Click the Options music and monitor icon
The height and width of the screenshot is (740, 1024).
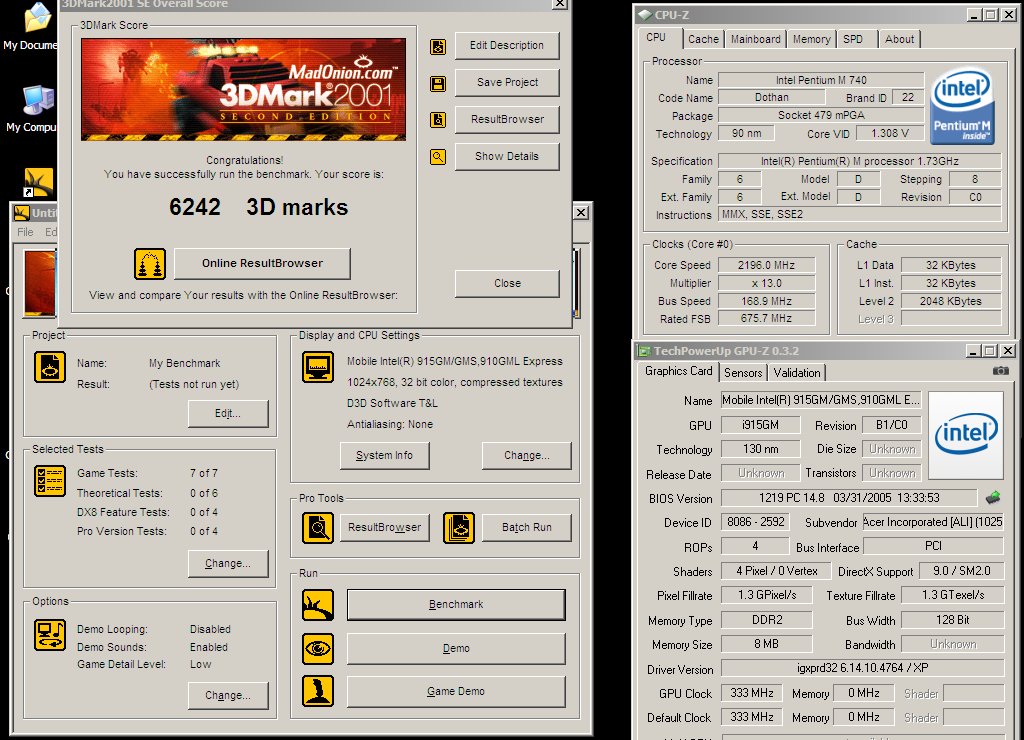tap(50, 635)
